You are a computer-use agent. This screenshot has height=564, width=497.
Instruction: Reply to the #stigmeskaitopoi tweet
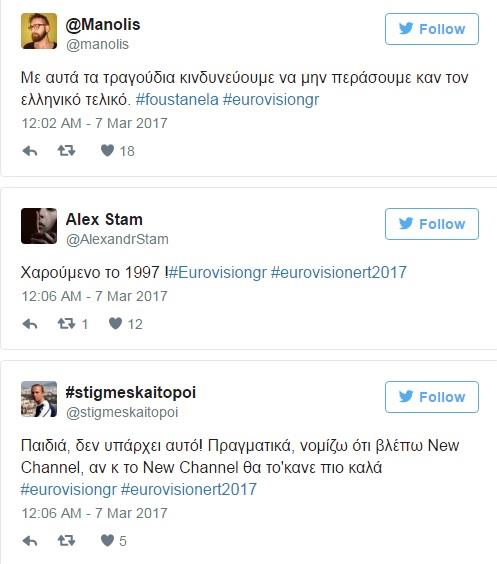pyautogui.click(x=30, y=541)
